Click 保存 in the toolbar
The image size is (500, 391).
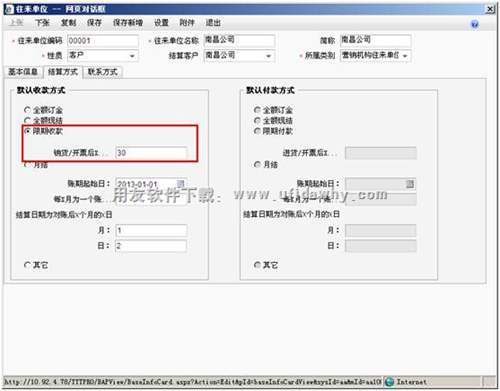(x=94, y=23)
